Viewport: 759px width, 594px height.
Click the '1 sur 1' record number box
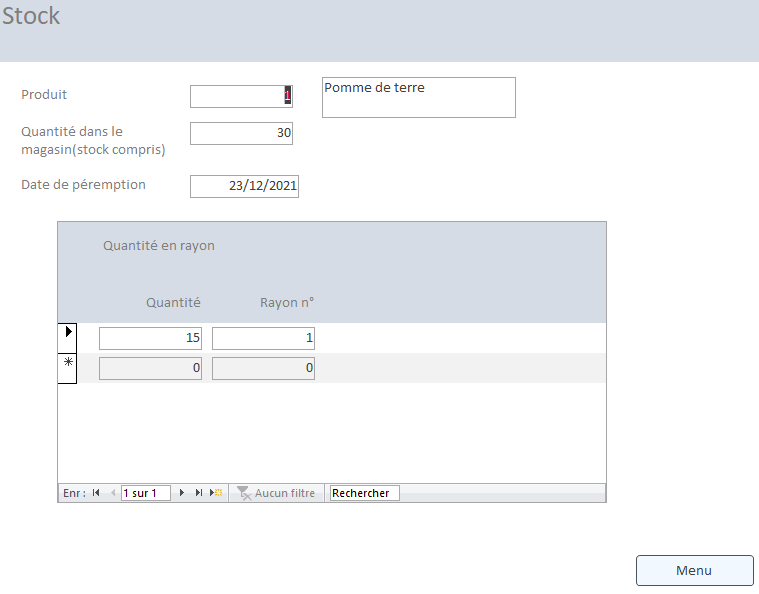pos(146,493)
